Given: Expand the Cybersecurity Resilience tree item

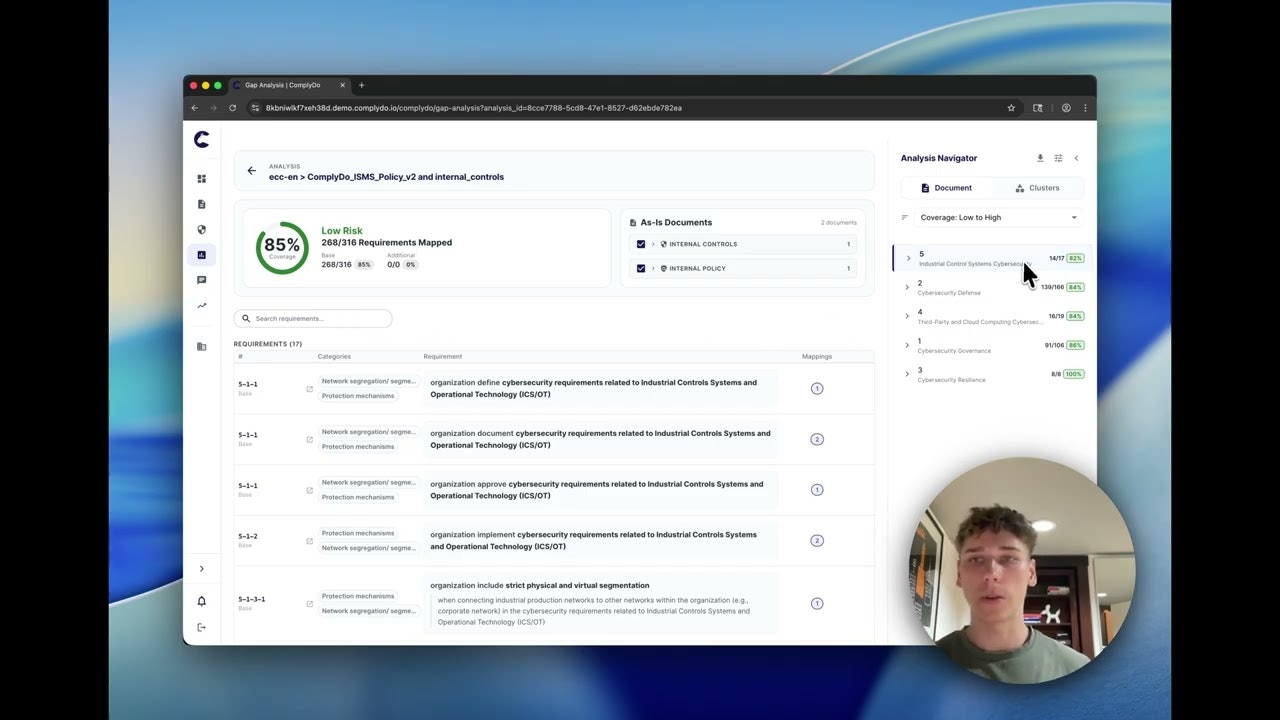Looking at the screenshot, I should 907,374.
